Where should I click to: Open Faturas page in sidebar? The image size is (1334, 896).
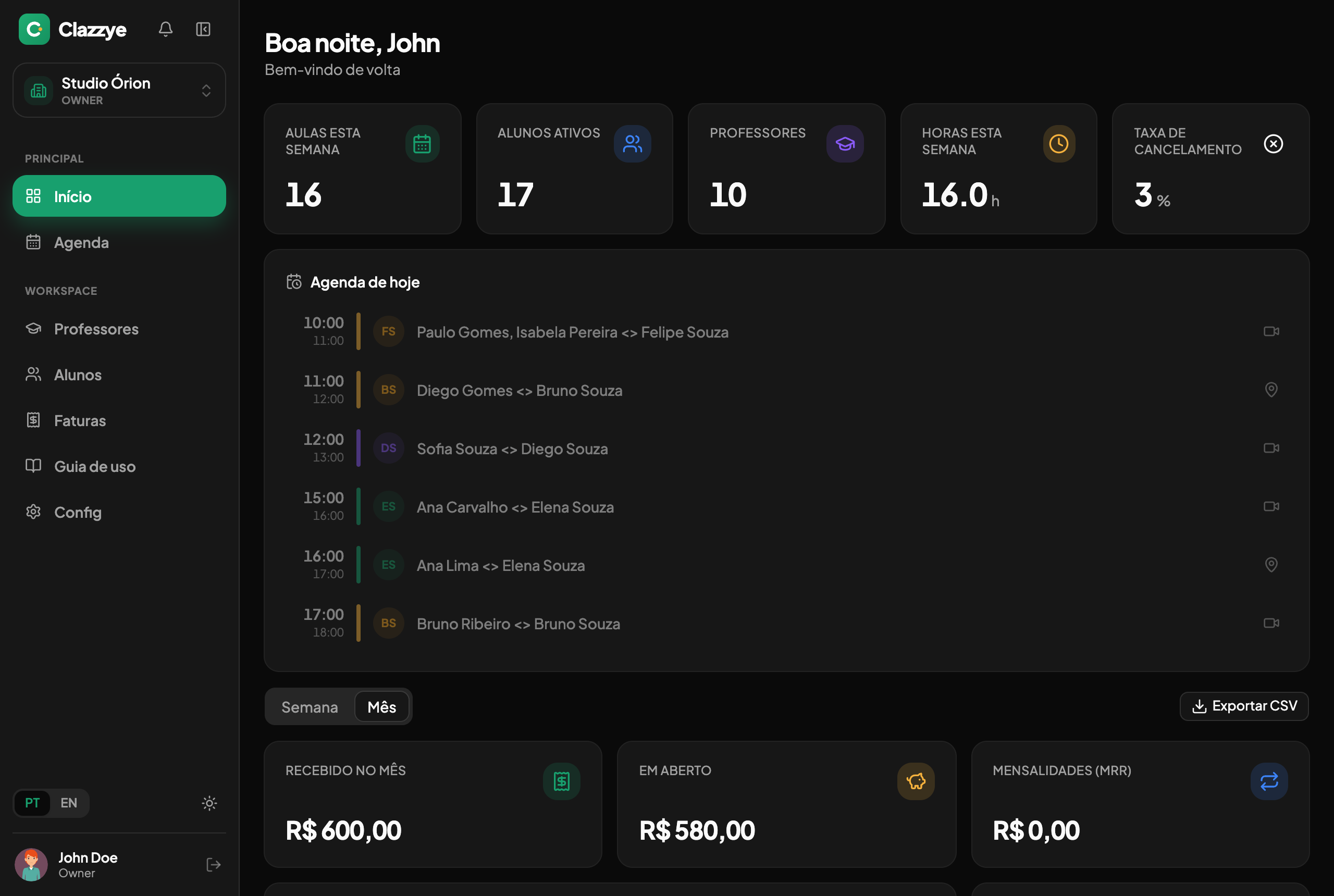pos(119,420)
